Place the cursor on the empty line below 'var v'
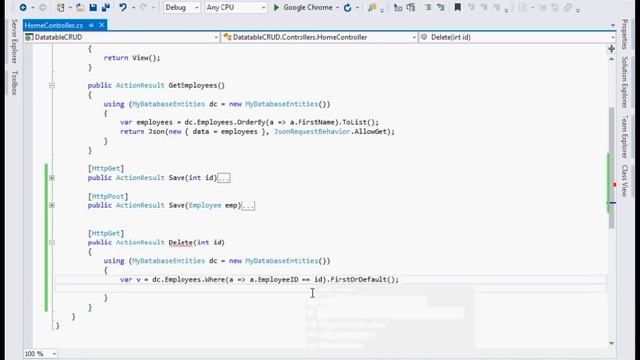Viewport: 640px width, 360px height. [x=331, y=289]
